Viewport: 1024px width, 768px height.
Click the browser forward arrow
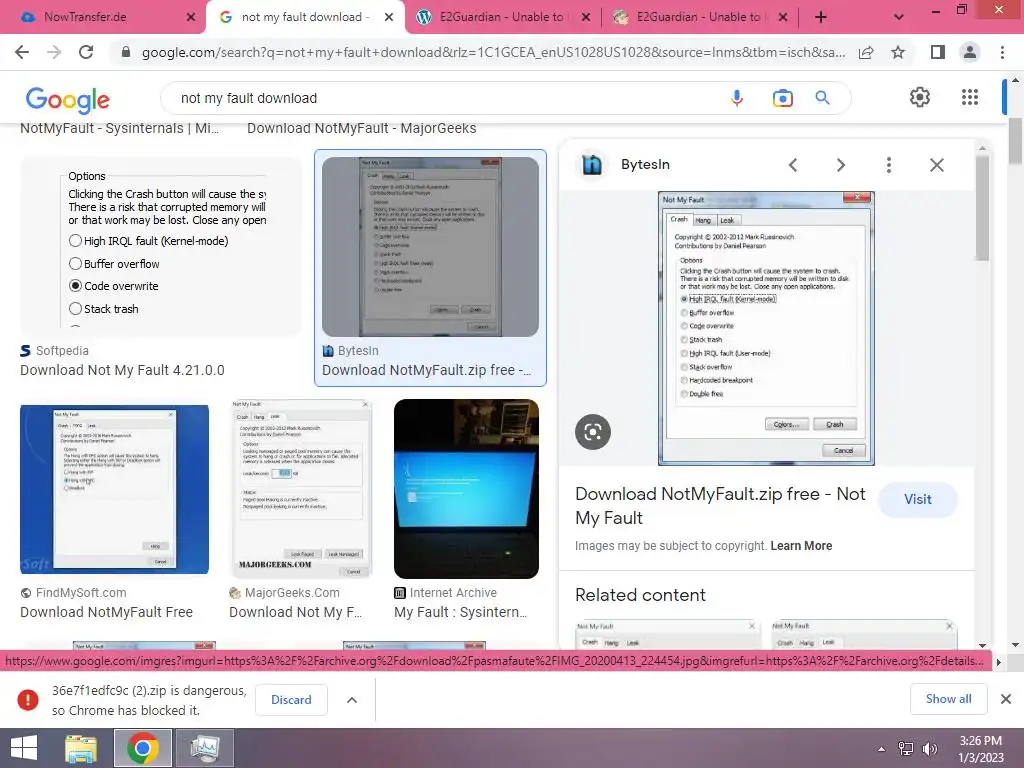[x=54, y=52]
